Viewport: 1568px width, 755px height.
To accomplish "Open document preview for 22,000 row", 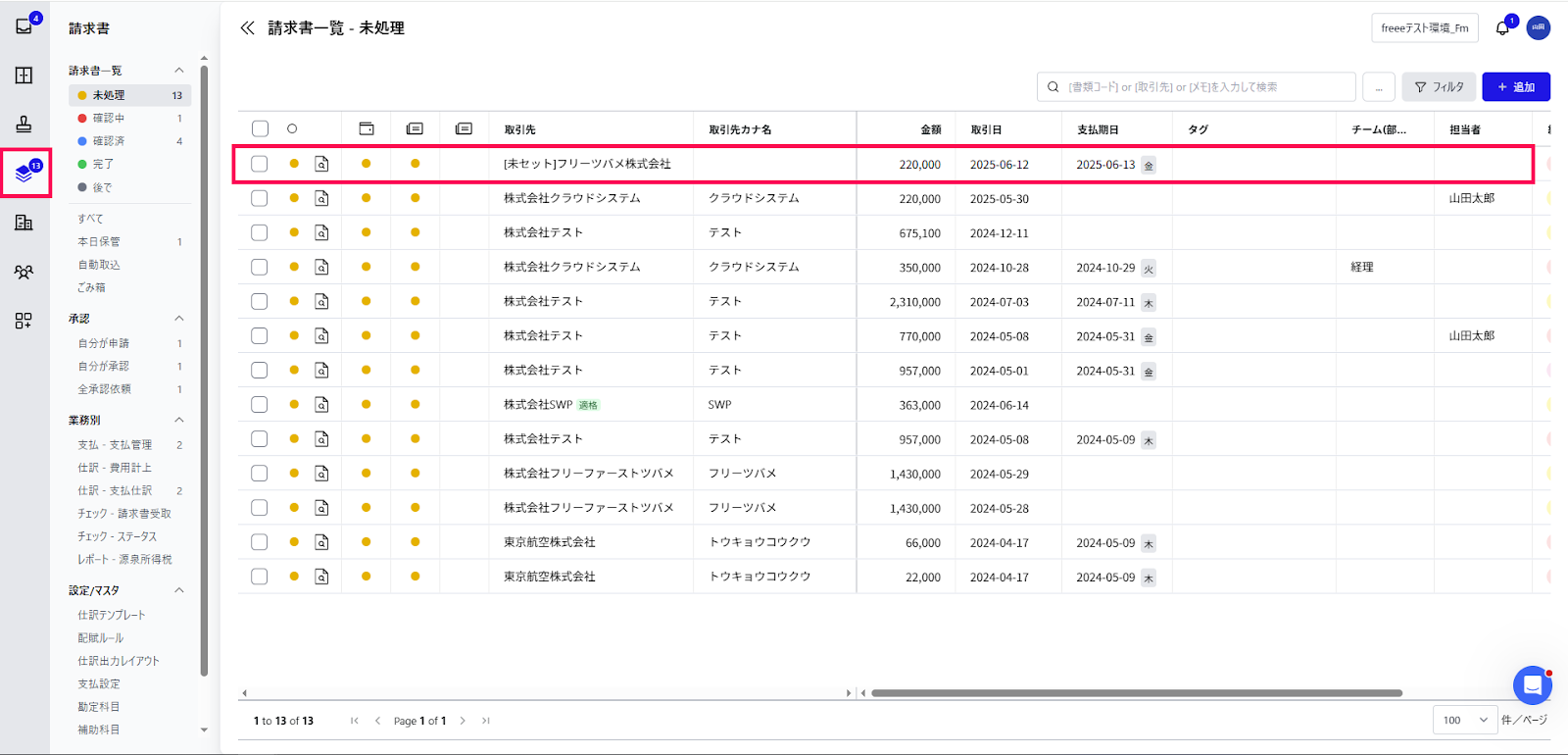I will pyautogui.click(x=321, y=576).
